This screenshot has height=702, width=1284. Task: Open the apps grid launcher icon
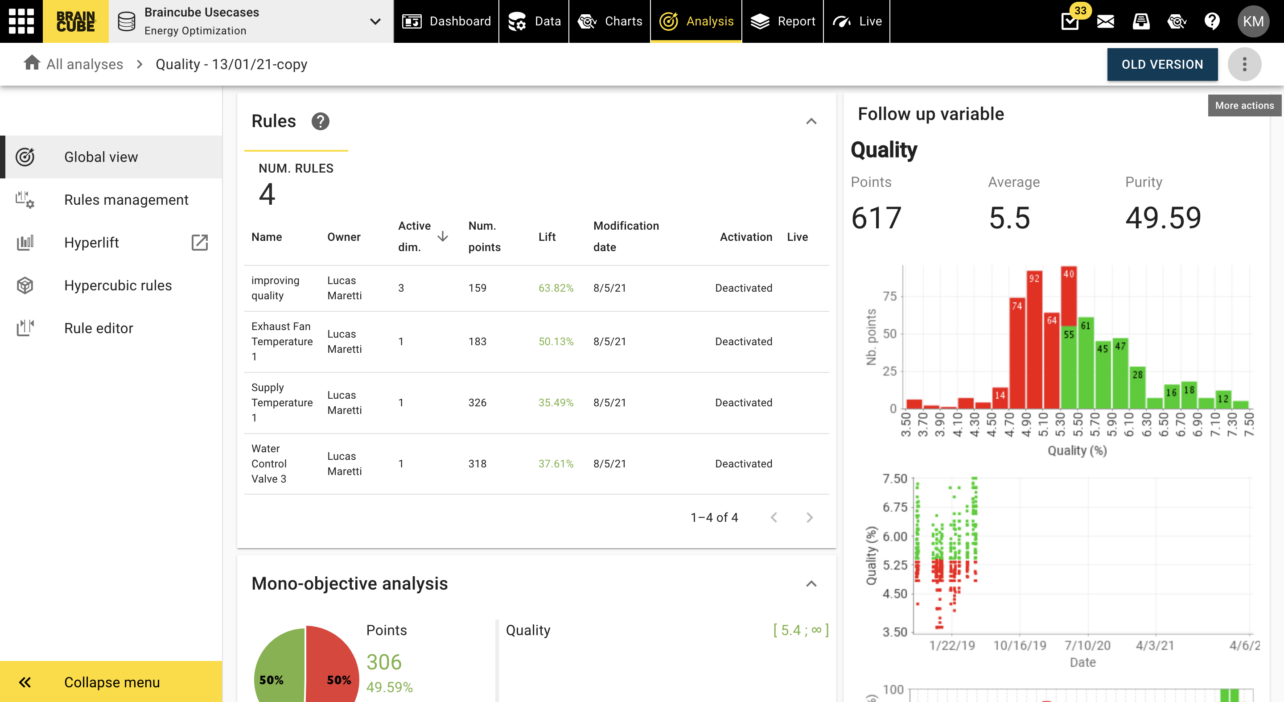21,21
